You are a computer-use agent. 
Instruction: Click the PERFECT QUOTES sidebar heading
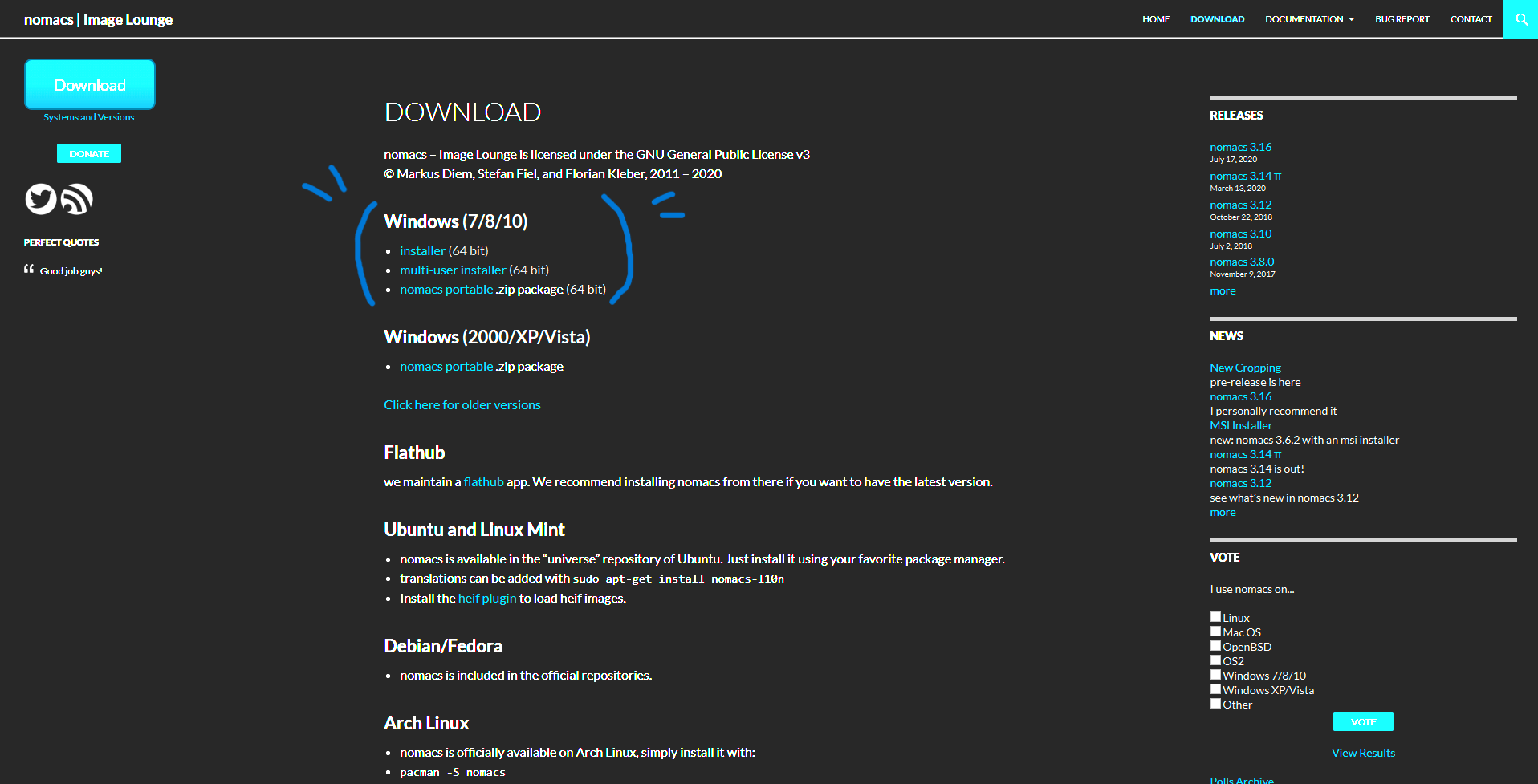pos(62,242)
